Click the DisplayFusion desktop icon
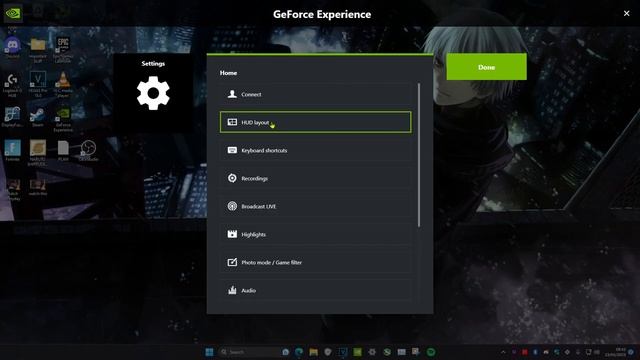The height and width of the screenshot is (360, 640). point(12,117)
